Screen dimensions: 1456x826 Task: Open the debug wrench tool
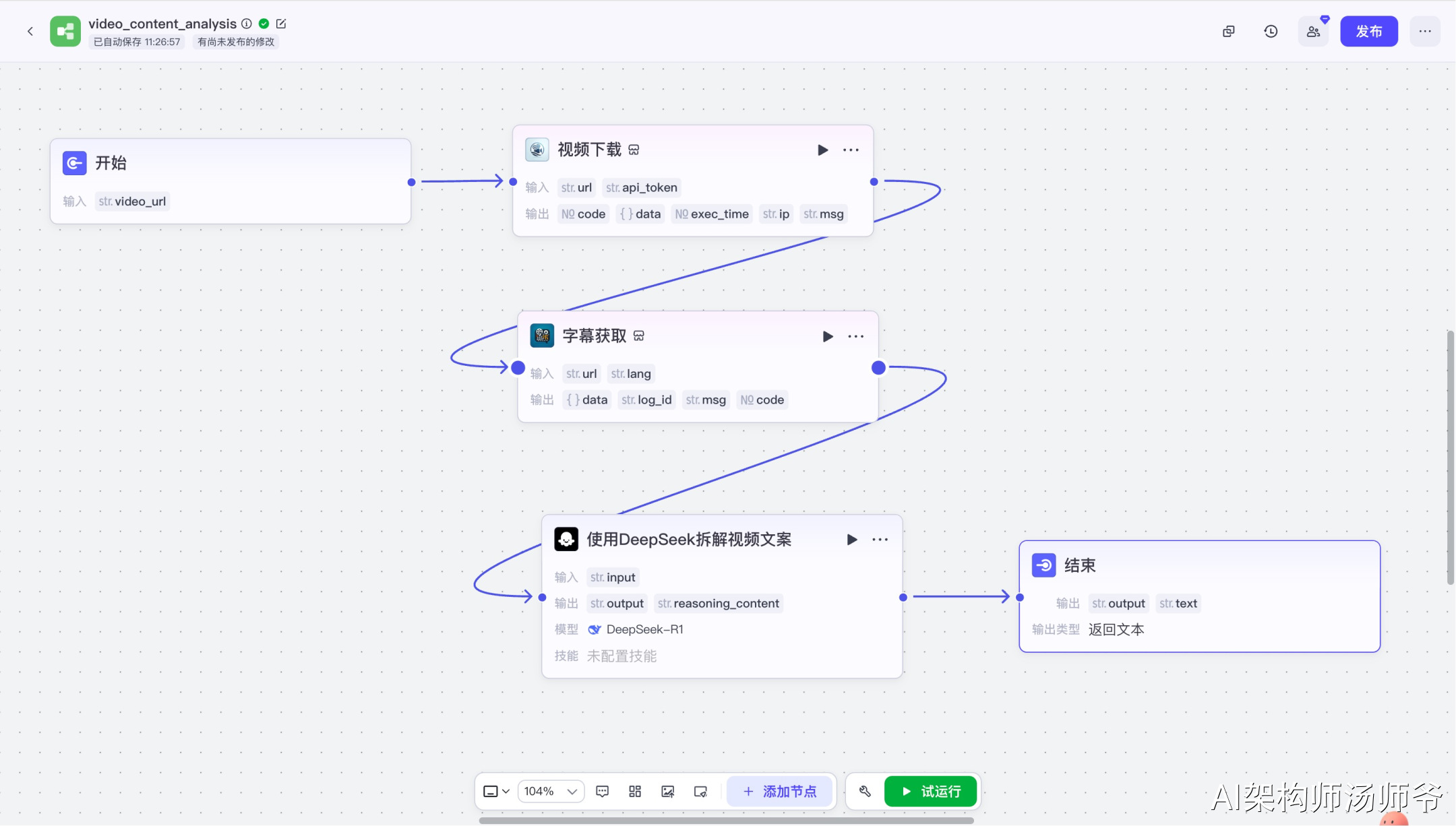[x=865, y=791]
